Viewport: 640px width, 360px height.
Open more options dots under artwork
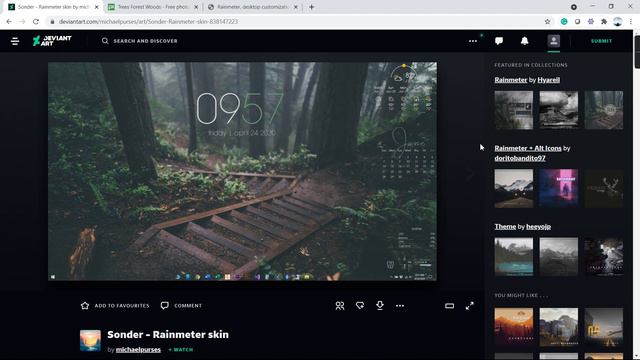[400, 305]
